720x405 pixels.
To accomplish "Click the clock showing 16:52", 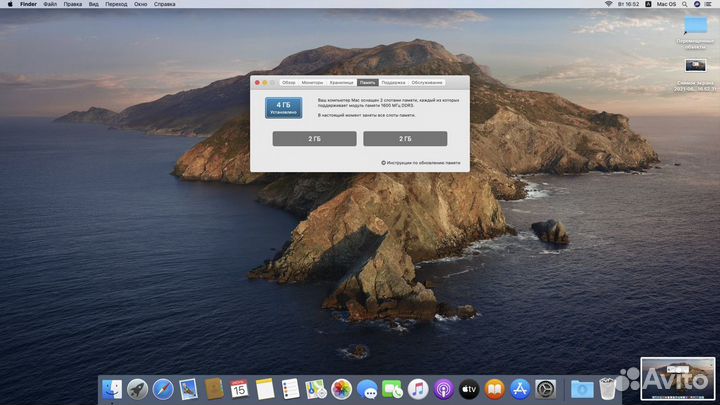I will (629, 4).
